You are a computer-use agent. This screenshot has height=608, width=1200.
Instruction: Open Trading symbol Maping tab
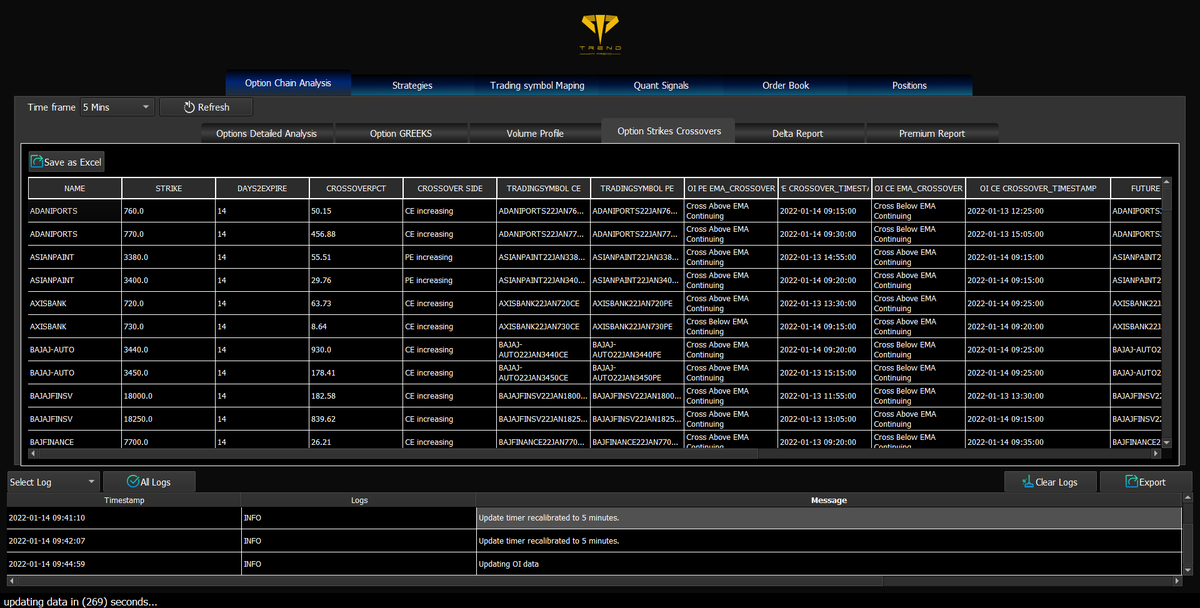coord(537,86)
